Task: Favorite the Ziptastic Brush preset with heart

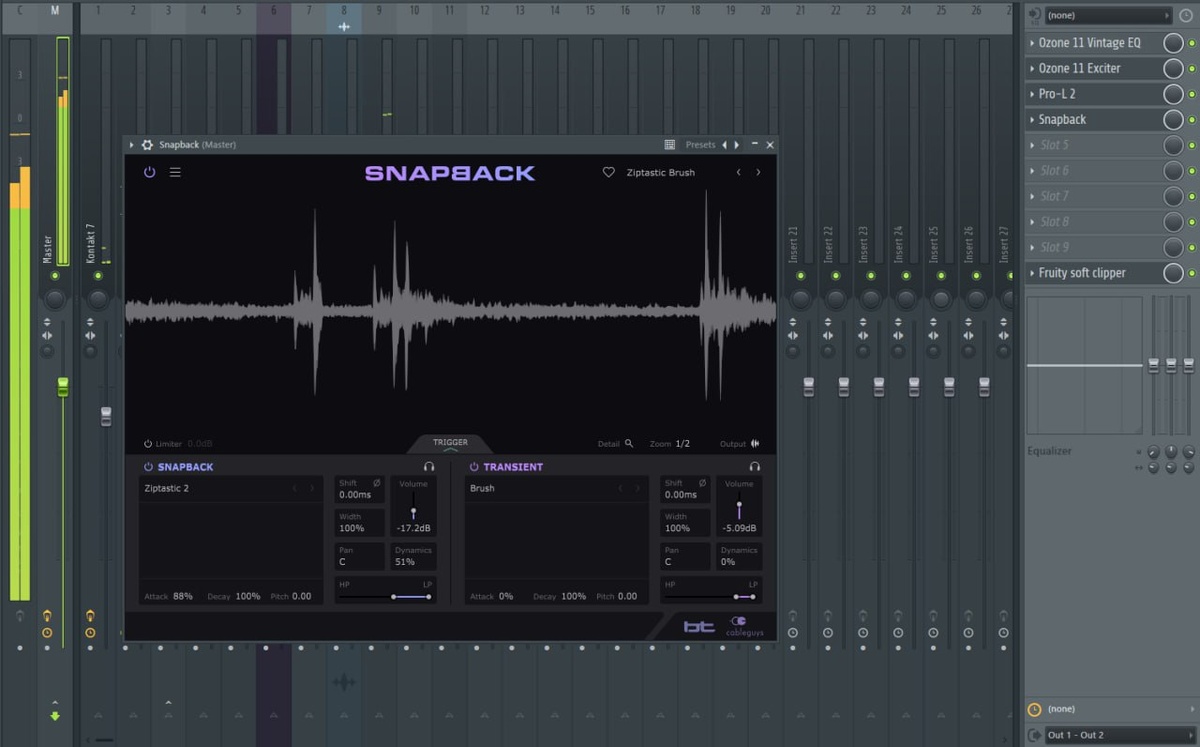Action: tap(608, 172)
